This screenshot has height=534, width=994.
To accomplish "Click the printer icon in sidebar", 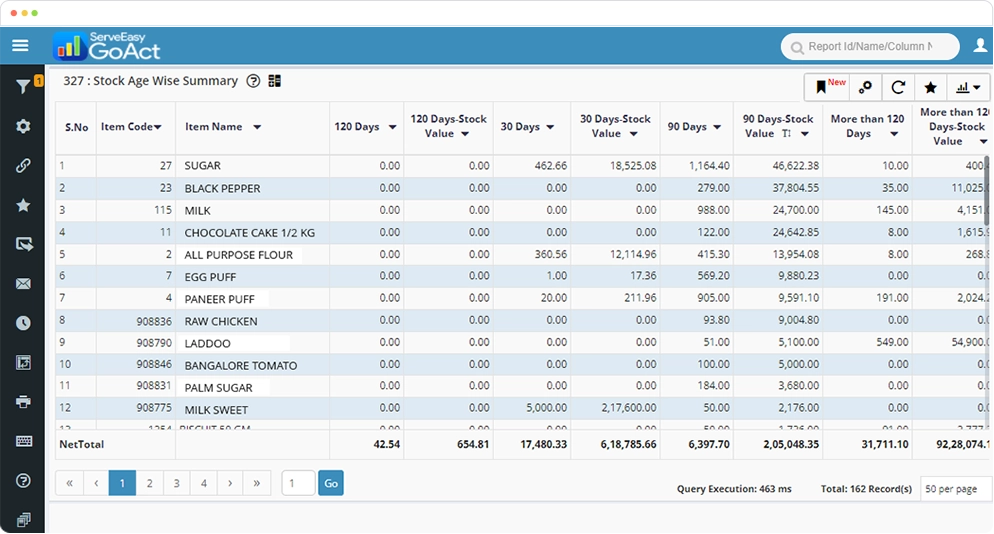I will [x=23, y=402].
